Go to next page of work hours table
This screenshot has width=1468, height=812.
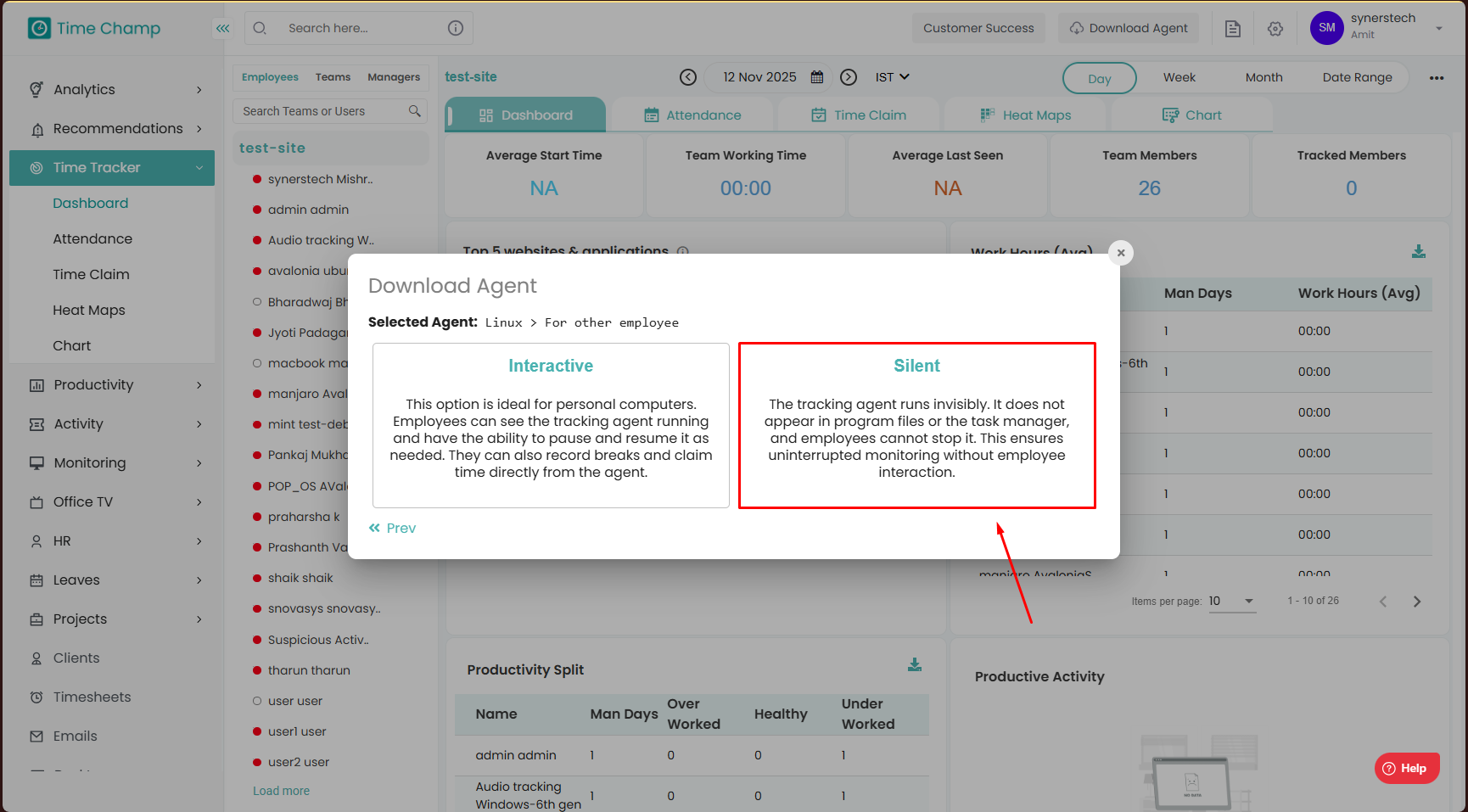1417,602
